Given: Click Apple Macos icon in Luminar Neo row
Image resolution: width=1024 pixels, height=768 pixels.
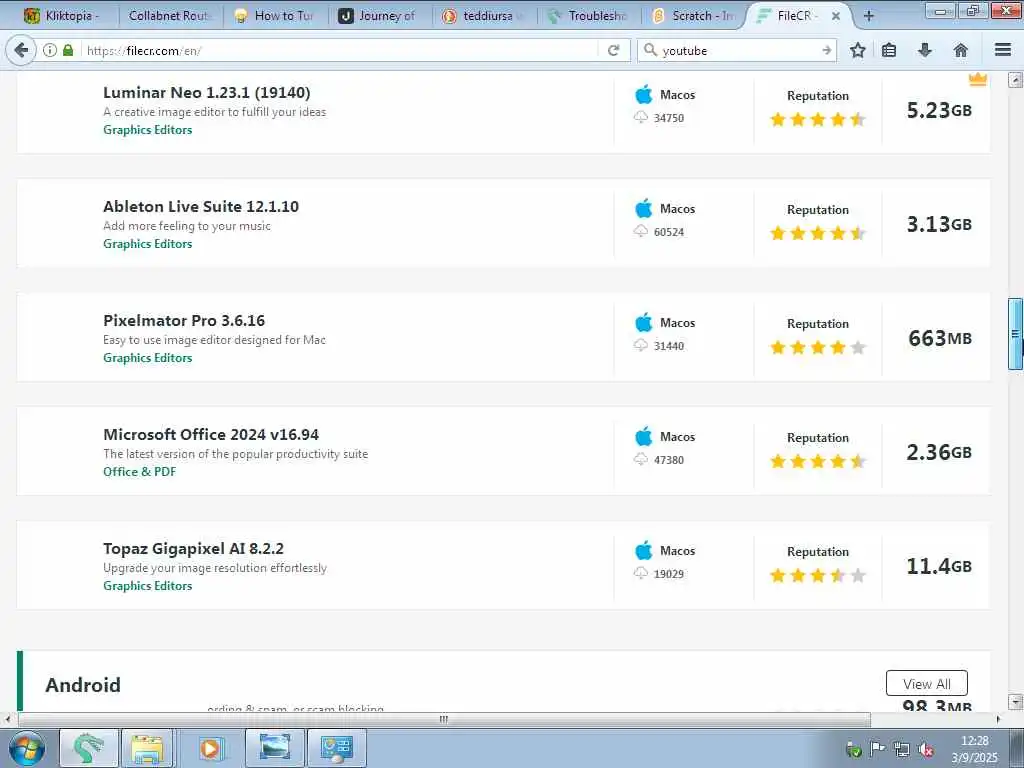Looking at the screenshot, I should pos(643,95).
